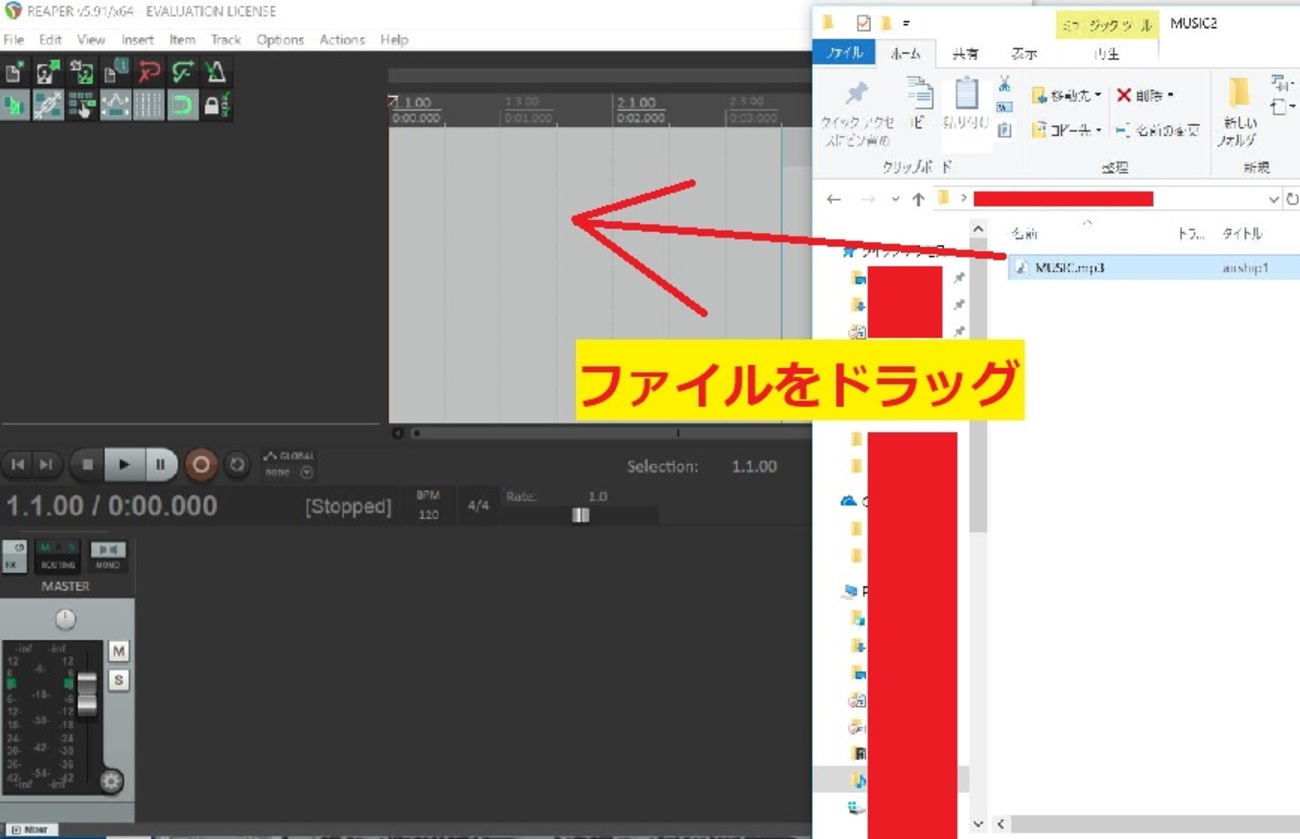The width and height of the screenshot is (1300, 839).
Task: Create a new project
Action: click(x=15, y=71)
